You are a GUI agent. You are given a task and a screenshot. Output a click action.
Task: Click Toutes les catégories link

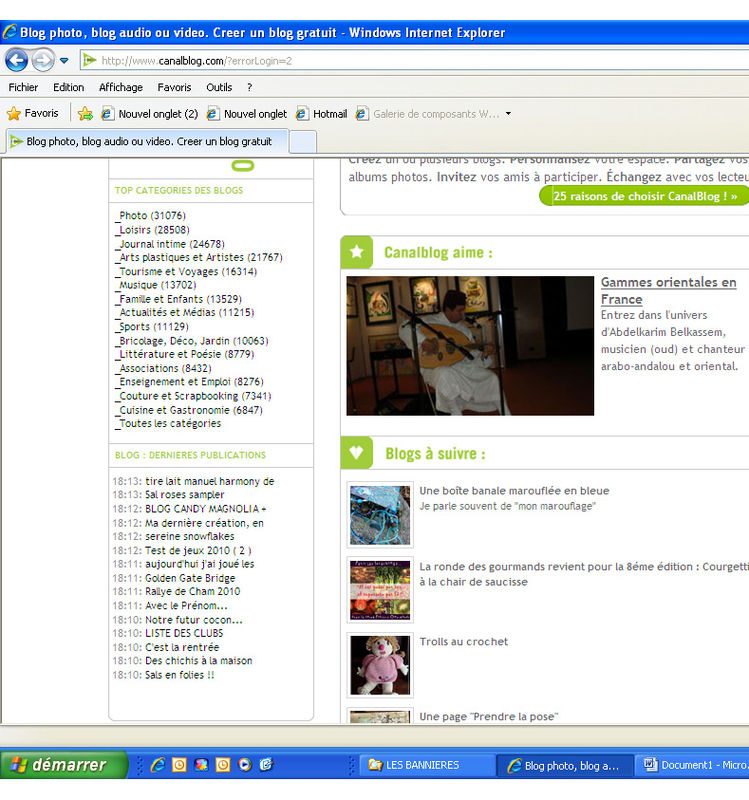pyautogui.click(x=170, y=423)
